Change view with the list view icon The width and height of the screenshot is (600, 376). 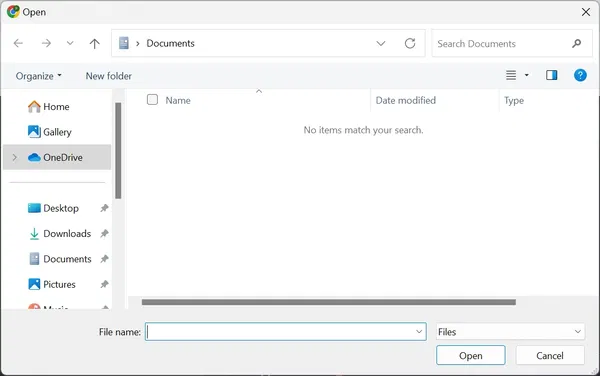point(511,75)
